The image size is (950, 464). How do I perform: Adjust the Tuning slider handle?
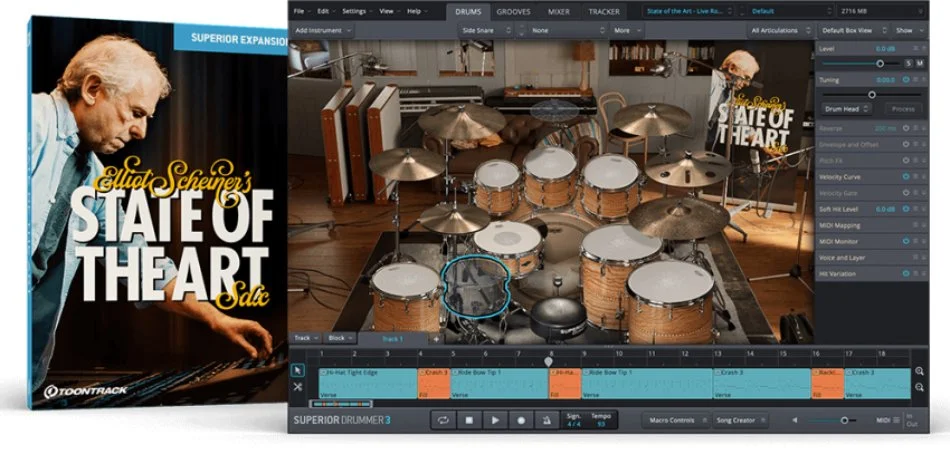(872, 94)
